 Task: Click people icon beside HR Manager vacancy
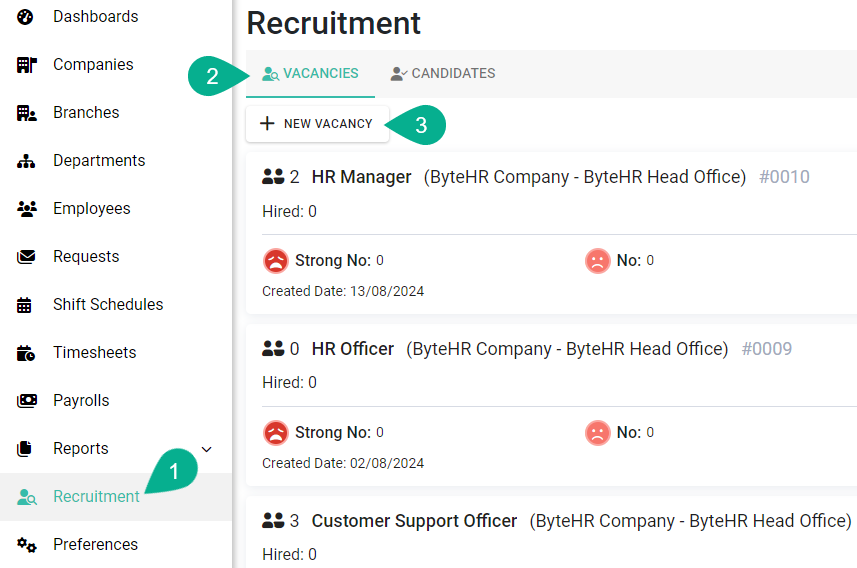[x=273, y=177]
